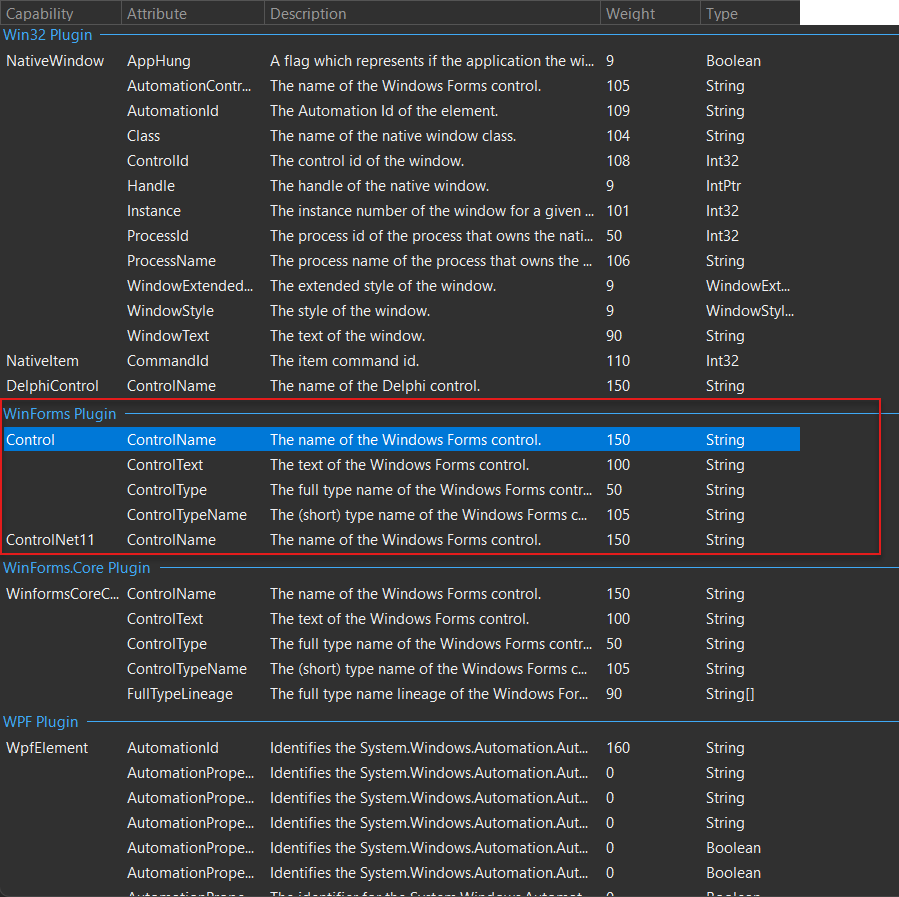Collapse the WPF Plugin group header

pos(41,722)
